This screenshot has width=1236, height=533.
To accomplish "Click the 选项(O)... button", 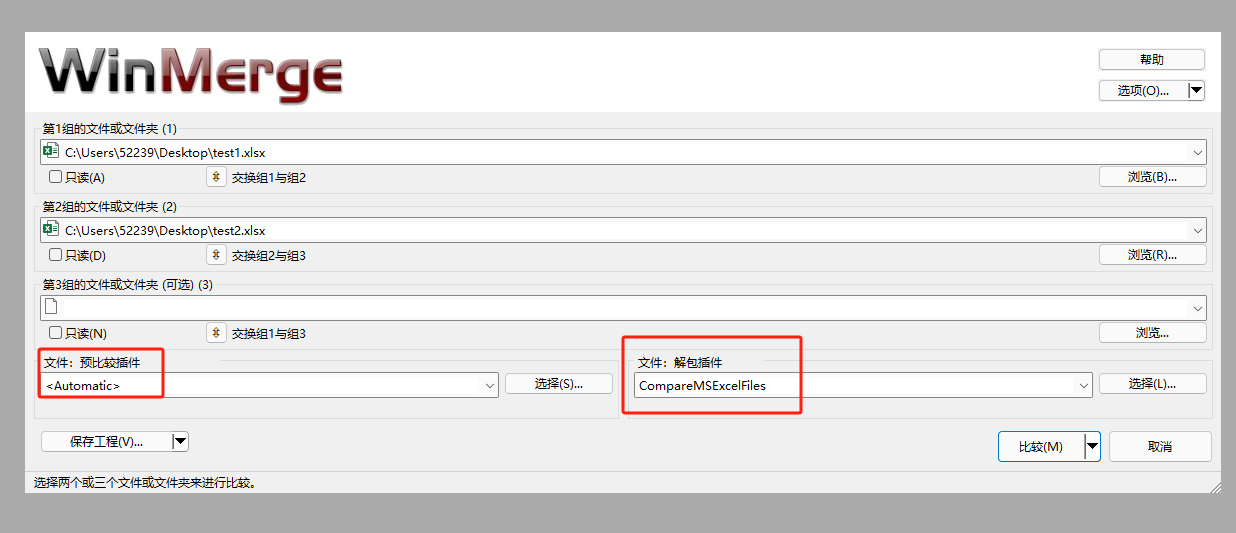I will tap(1143, 90).
